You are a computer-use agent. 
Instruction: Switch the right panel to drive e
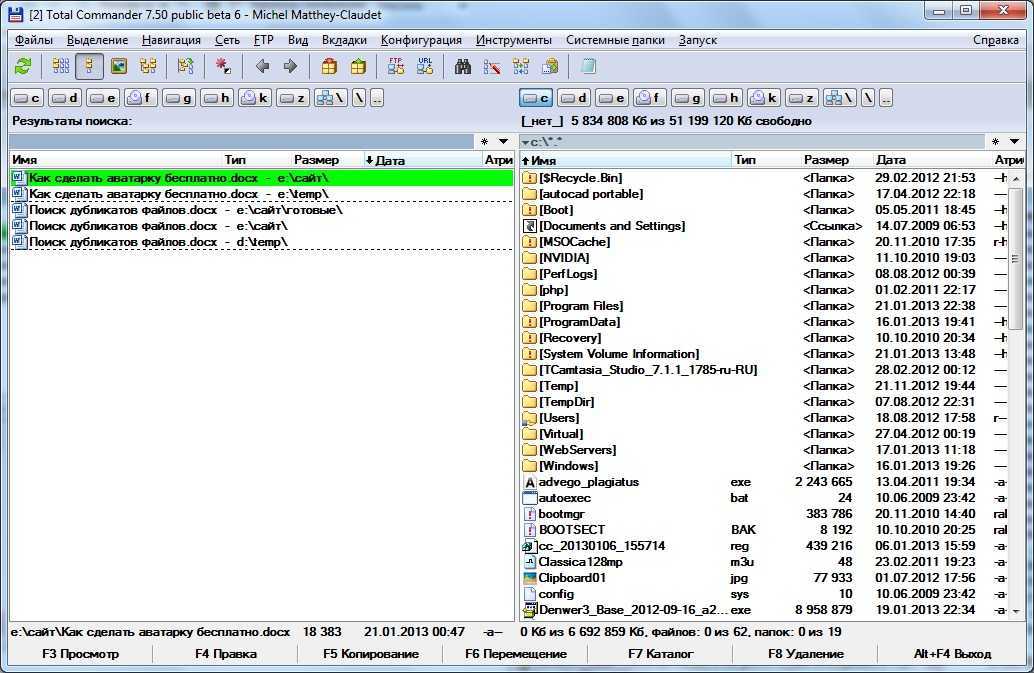[612, 98]
